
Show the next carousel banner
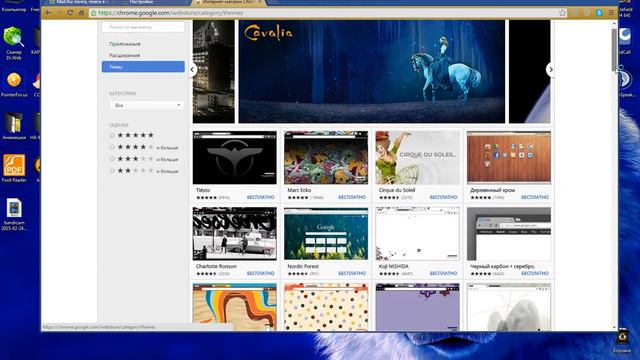coord(551,69)
